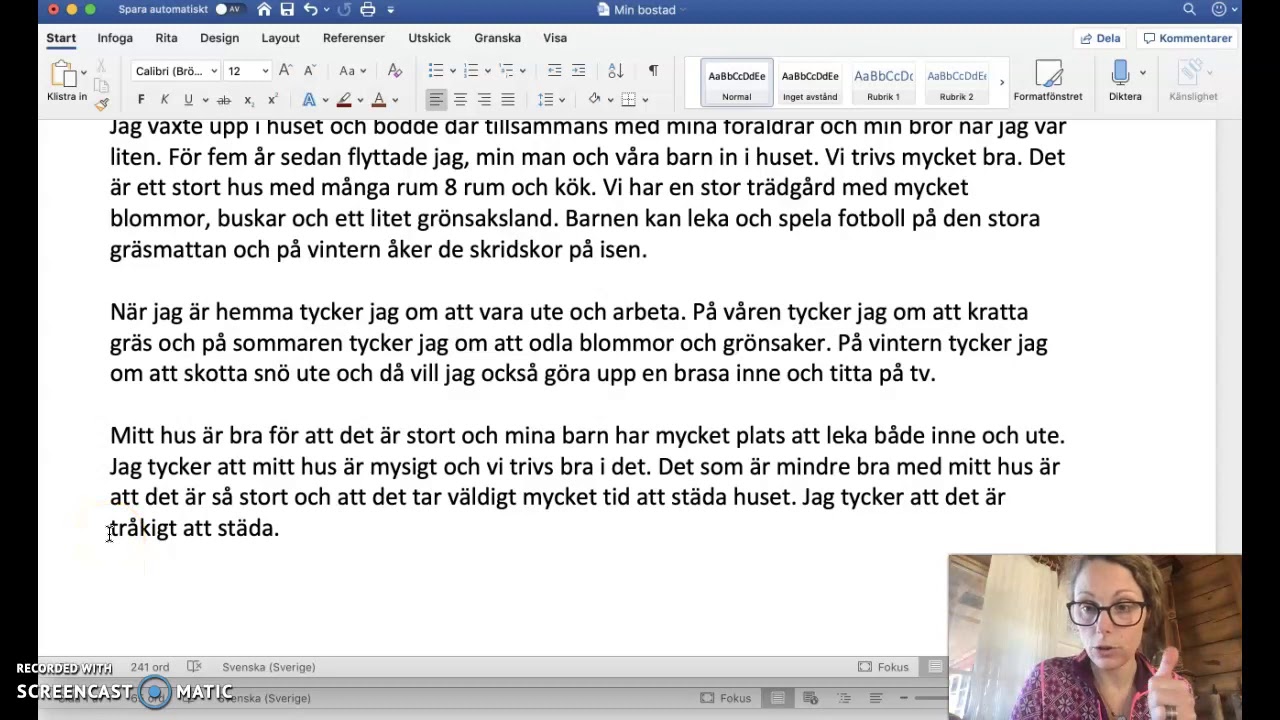
Task: Toggle strikethrough formatting
Action: pyautogui.click(x=224, y=100)
